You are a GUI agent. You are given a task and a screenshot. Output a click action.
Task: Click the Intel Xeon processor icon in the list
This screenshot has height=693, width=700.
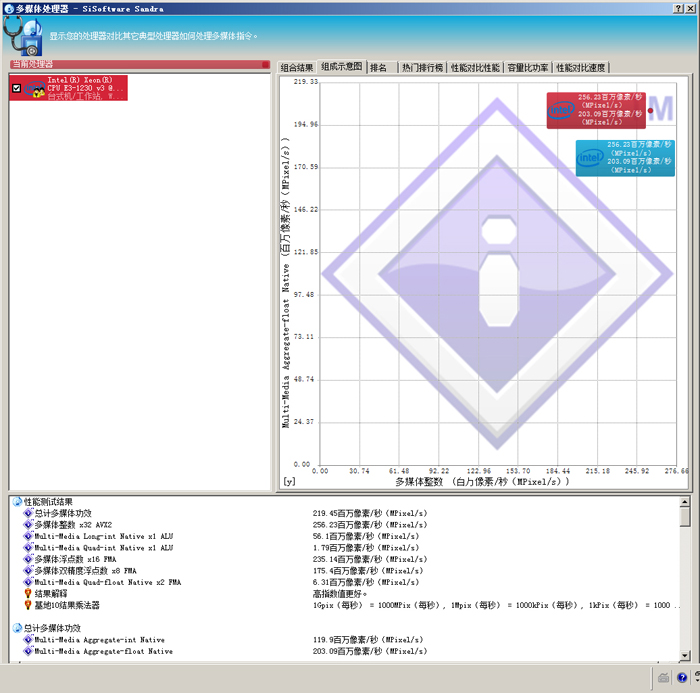[x=34, y=89]
